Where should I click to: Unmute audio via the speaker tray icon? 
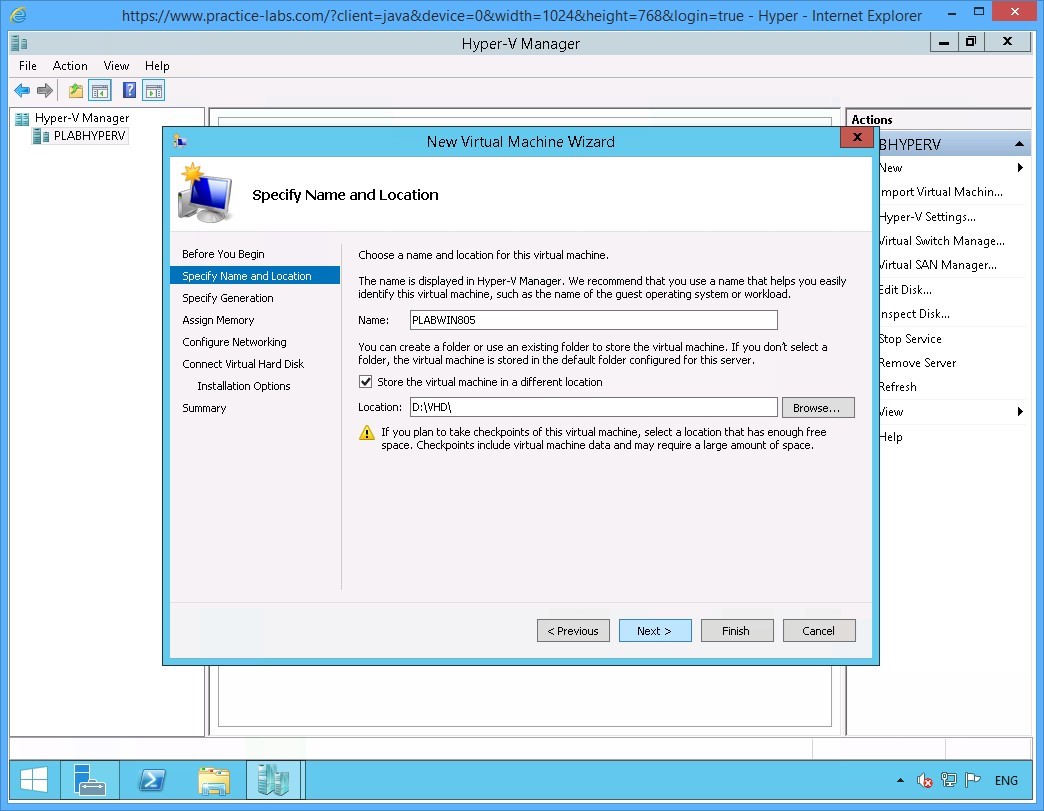coord(923,780)
